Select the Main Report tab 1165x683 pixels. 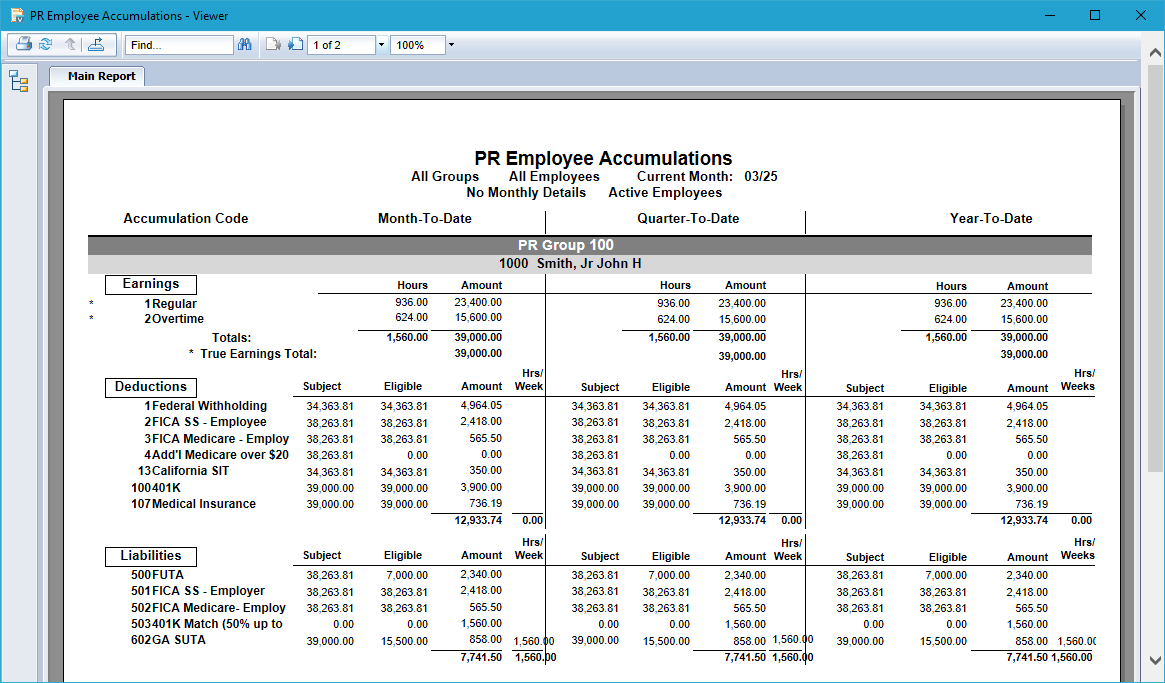pyautogui.click(x=97, y=76)
